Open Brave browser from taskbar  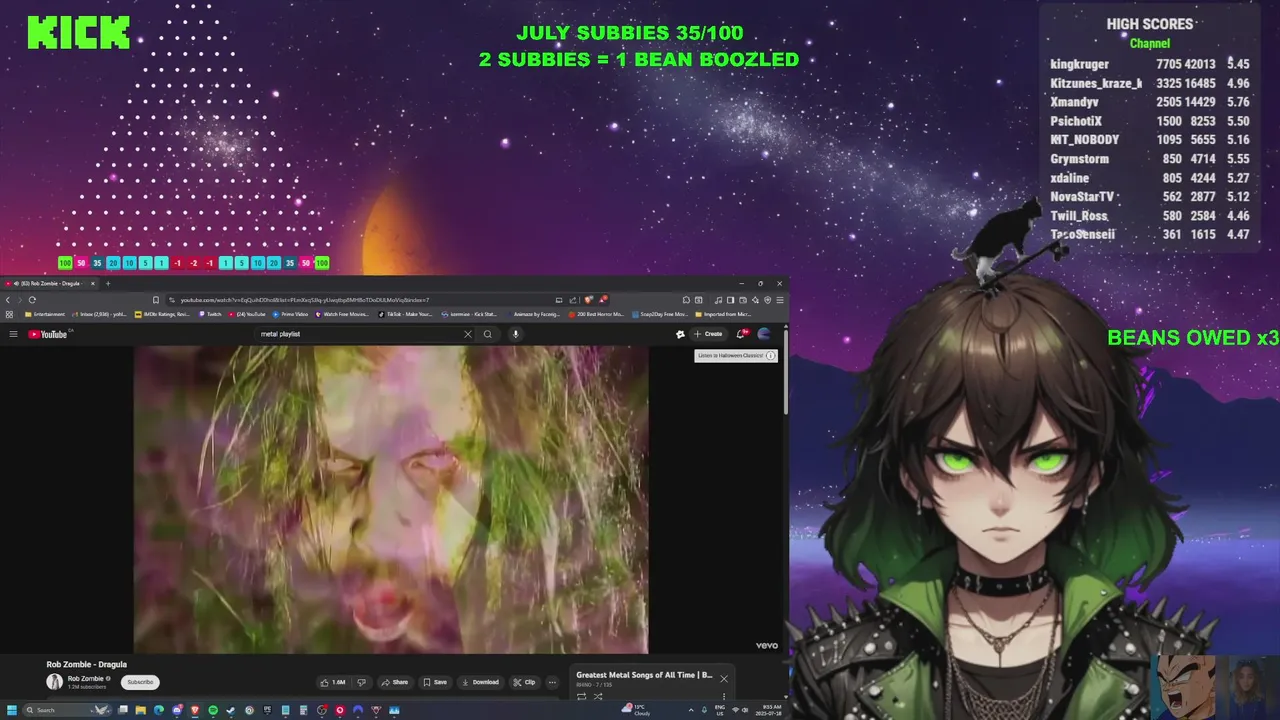coord(195,710)
